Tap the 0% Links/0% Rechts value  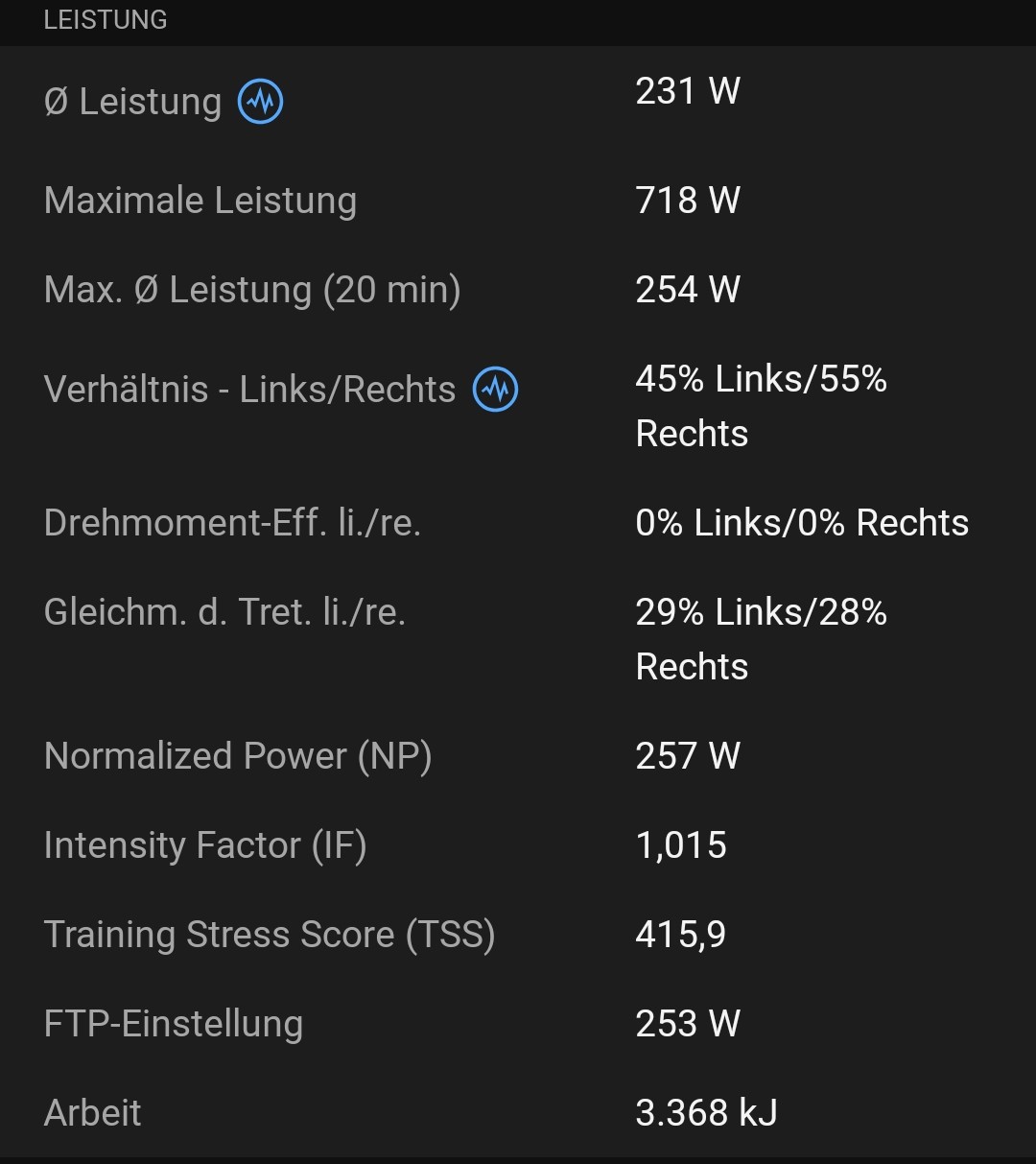click(802, 523)
